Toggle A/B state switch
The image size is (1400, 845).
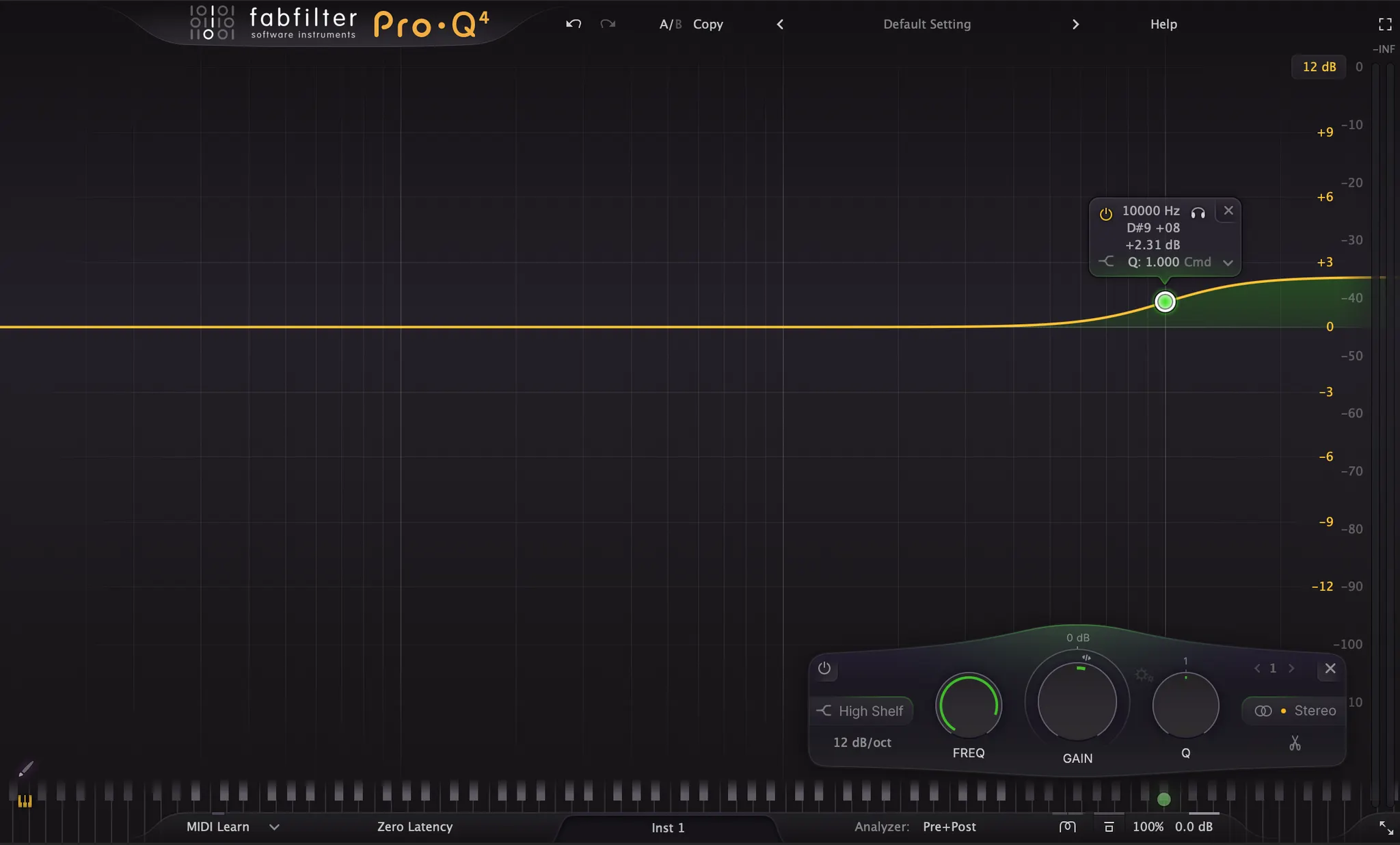[x=670, y=24]
